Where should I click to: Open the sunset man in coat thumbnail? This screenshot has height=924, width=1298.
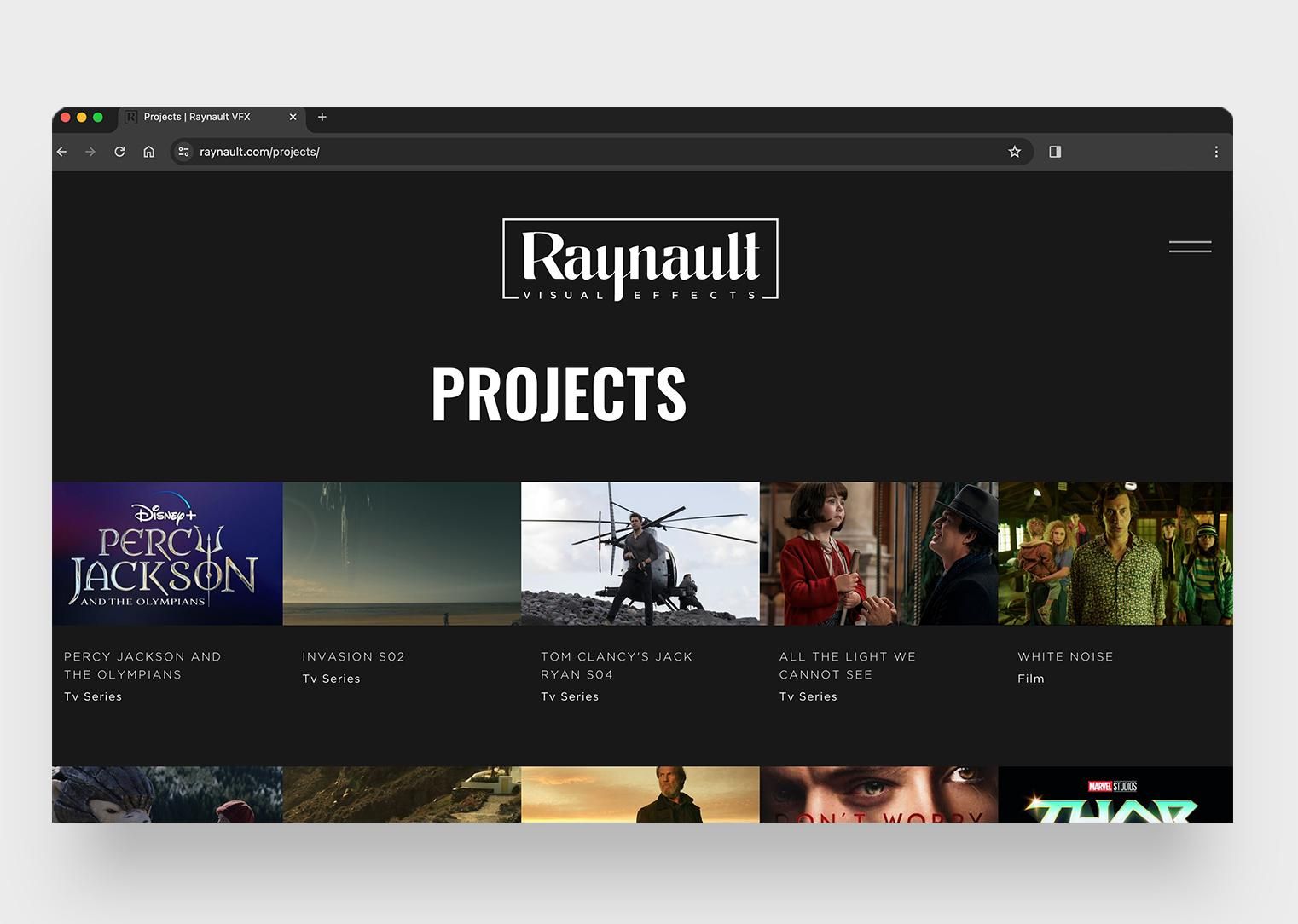click(640, 794)
